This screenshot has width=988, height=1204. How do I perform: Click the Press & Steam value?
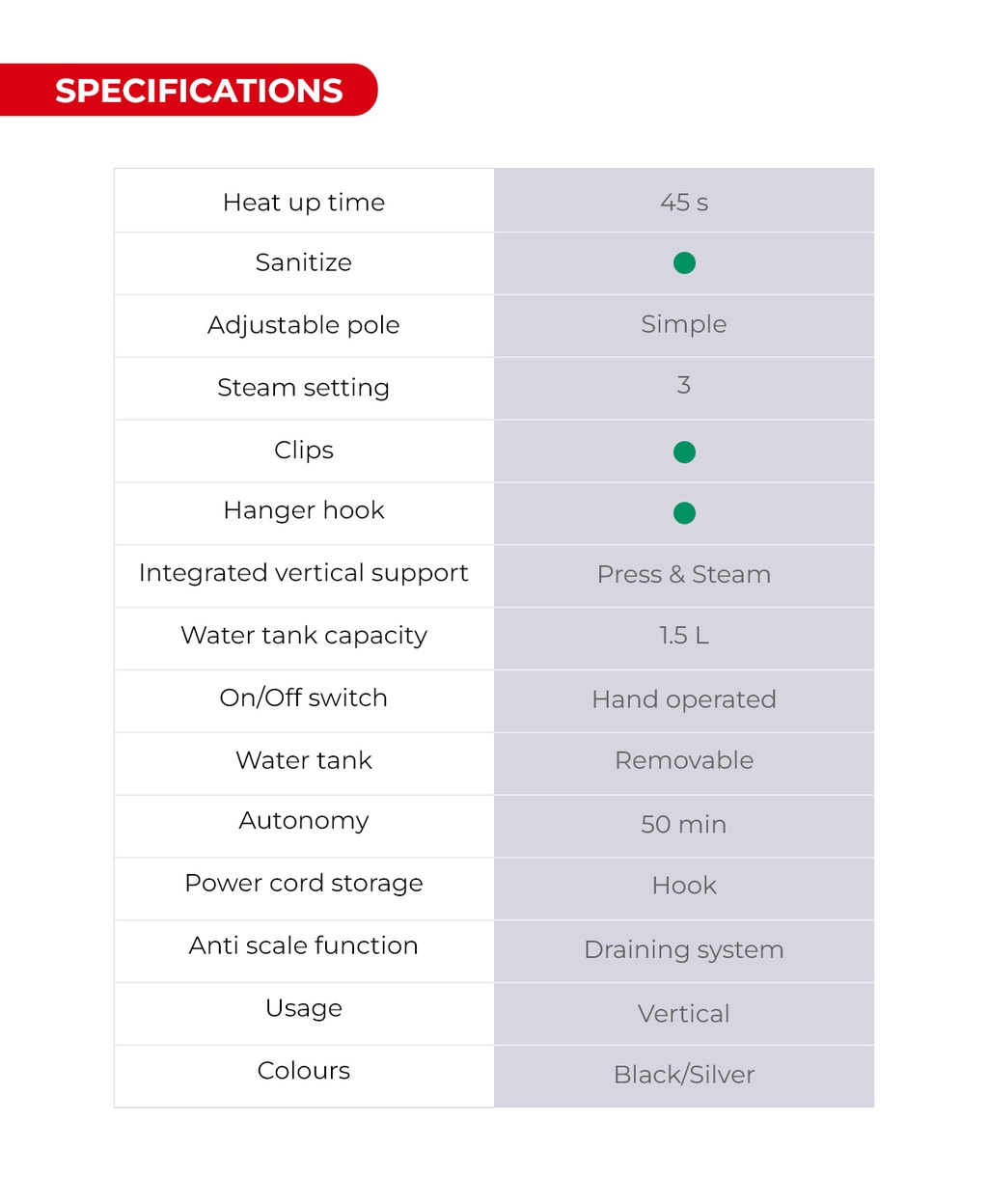(x=684, y=575)
